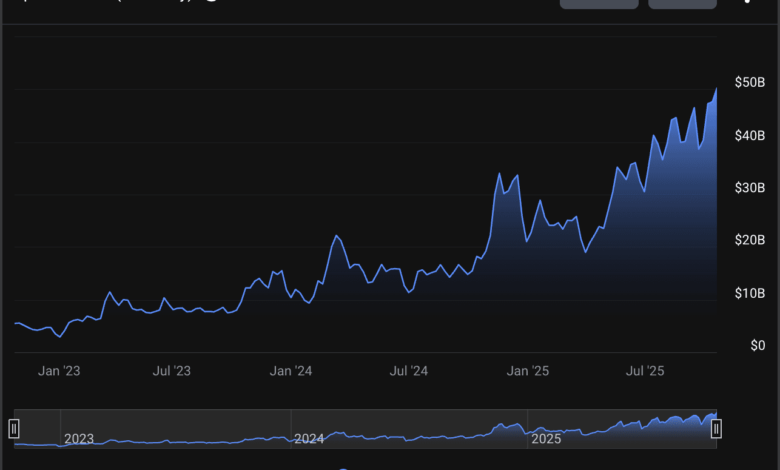Viewport: 780px width, 470px height.
Task: Click the wider gray button at the top
Action: tap(599, 3)
